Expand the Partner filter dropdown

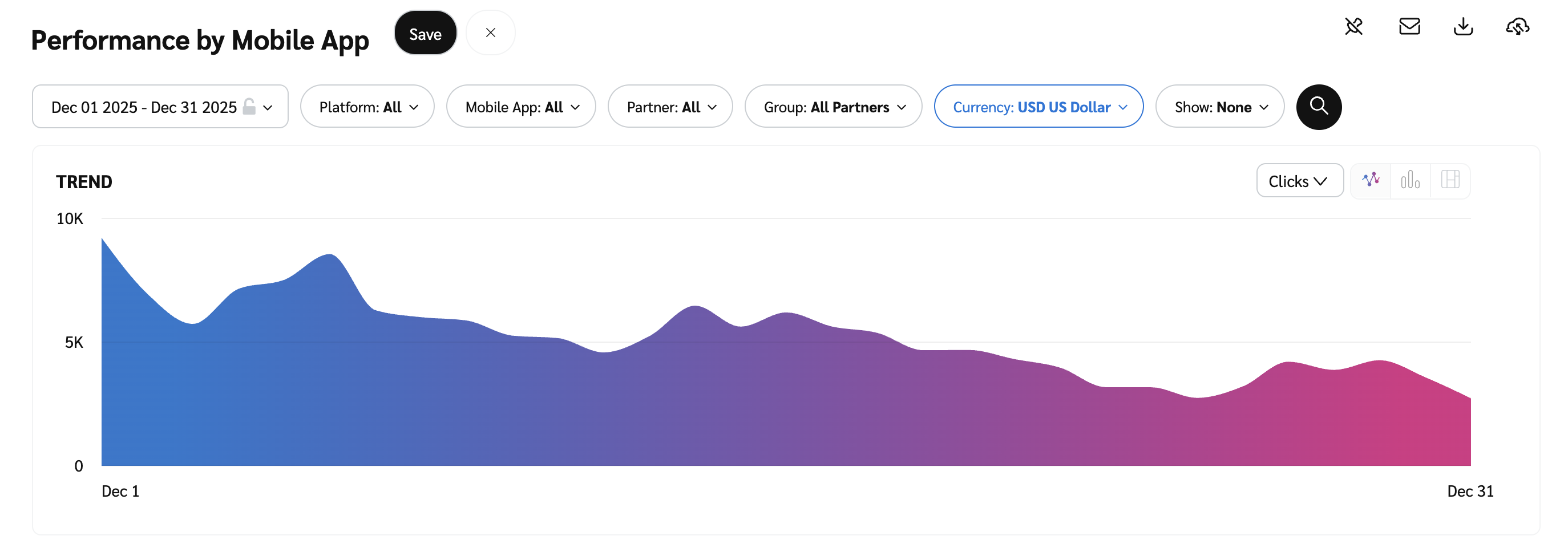[x=669, y=107]
